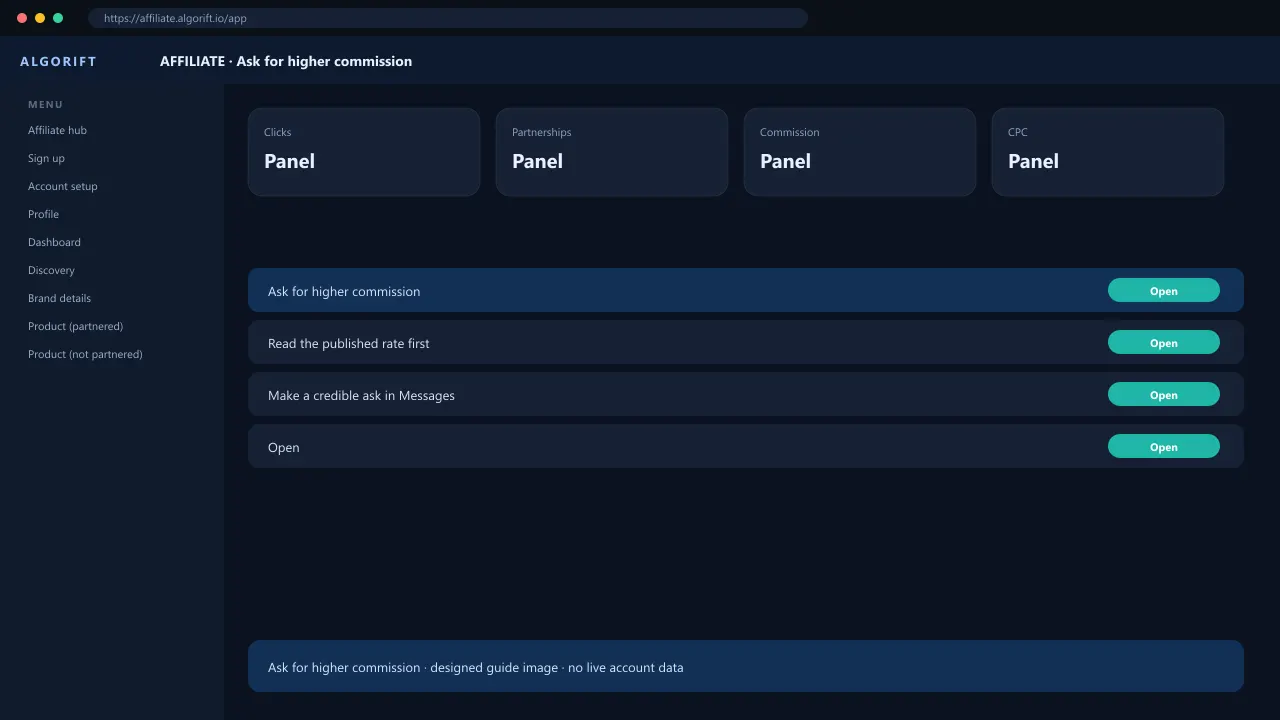1280x720 pixels.
Task: Go to Sign up in sidebar
Action: (46, 158)
